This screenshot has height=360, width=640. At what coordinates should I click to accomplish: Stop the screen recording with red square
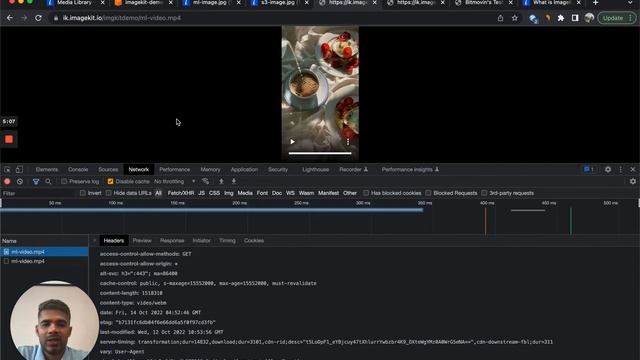pyautogui.click(x=9, y=140)
